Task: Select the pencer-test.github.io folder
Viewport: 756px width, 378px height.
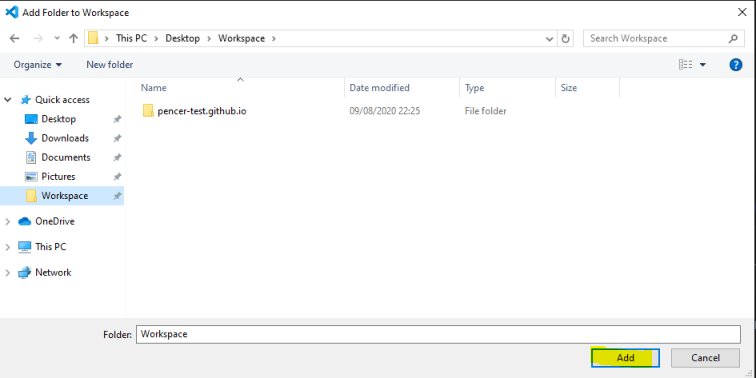Action: tap(202, 111)
